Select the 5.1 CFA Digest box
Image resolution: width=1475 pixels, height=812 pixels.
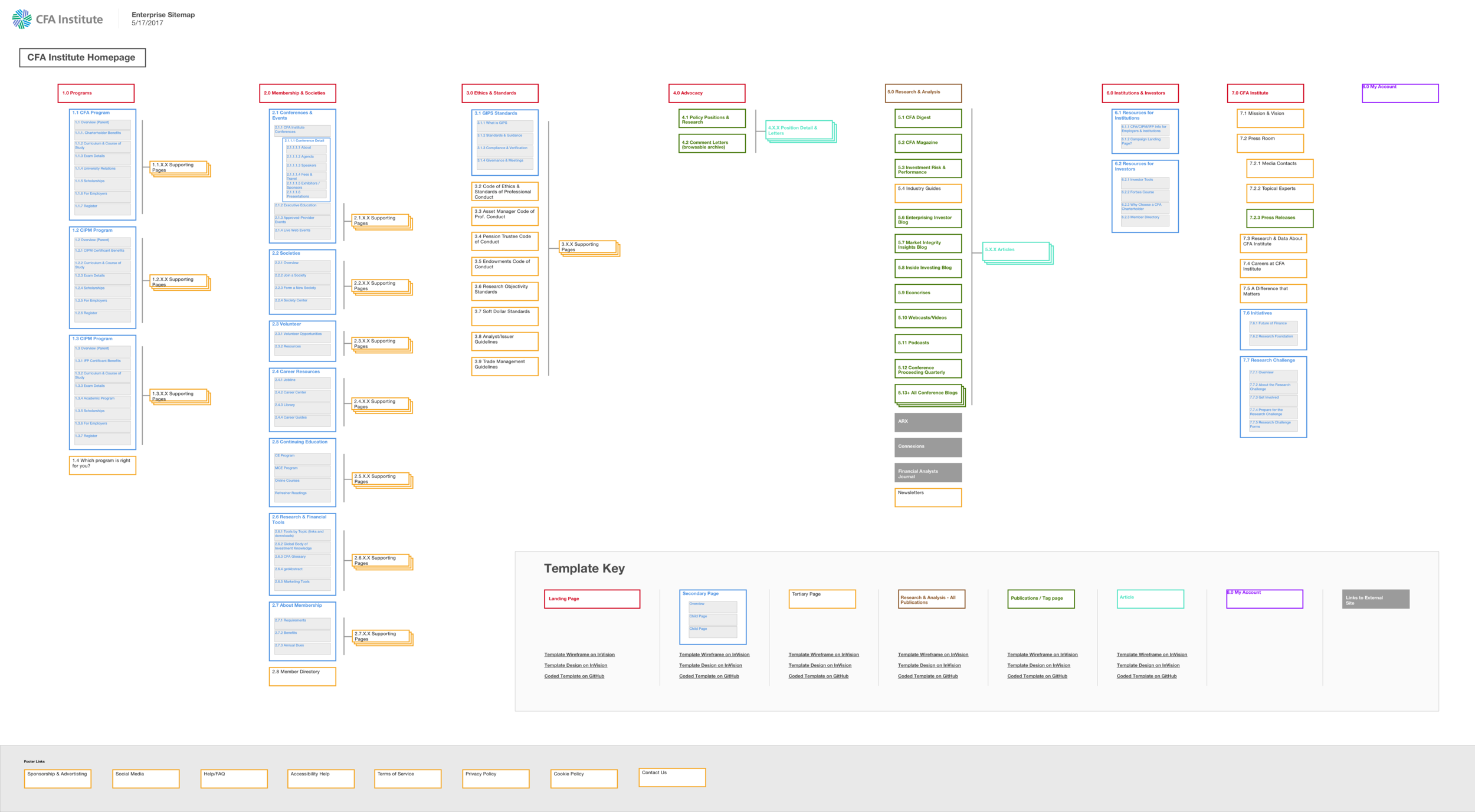coord(928,119)
